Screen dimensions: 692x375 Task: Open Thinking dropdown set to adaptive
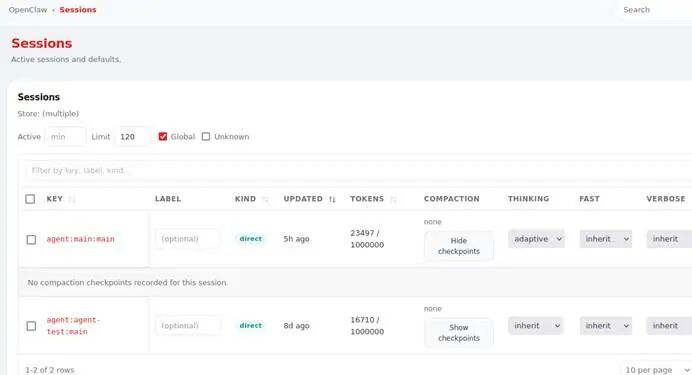point(536,239)
